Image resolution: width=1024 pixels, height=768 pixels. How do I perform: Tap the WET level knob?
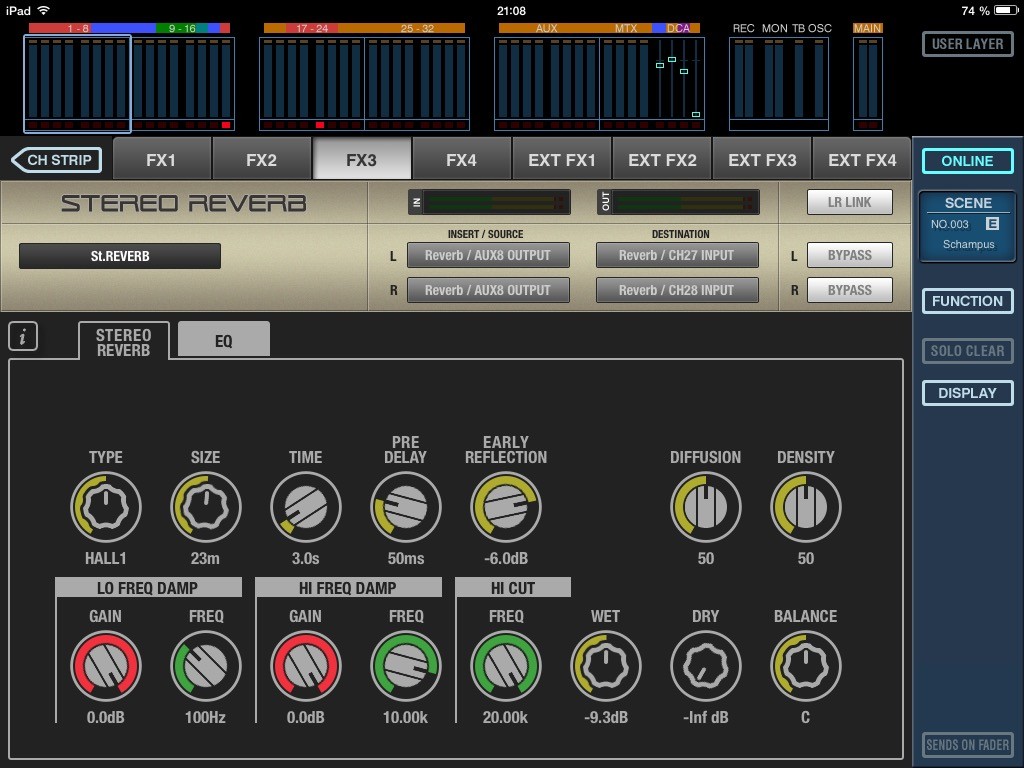tap(605, 666)
